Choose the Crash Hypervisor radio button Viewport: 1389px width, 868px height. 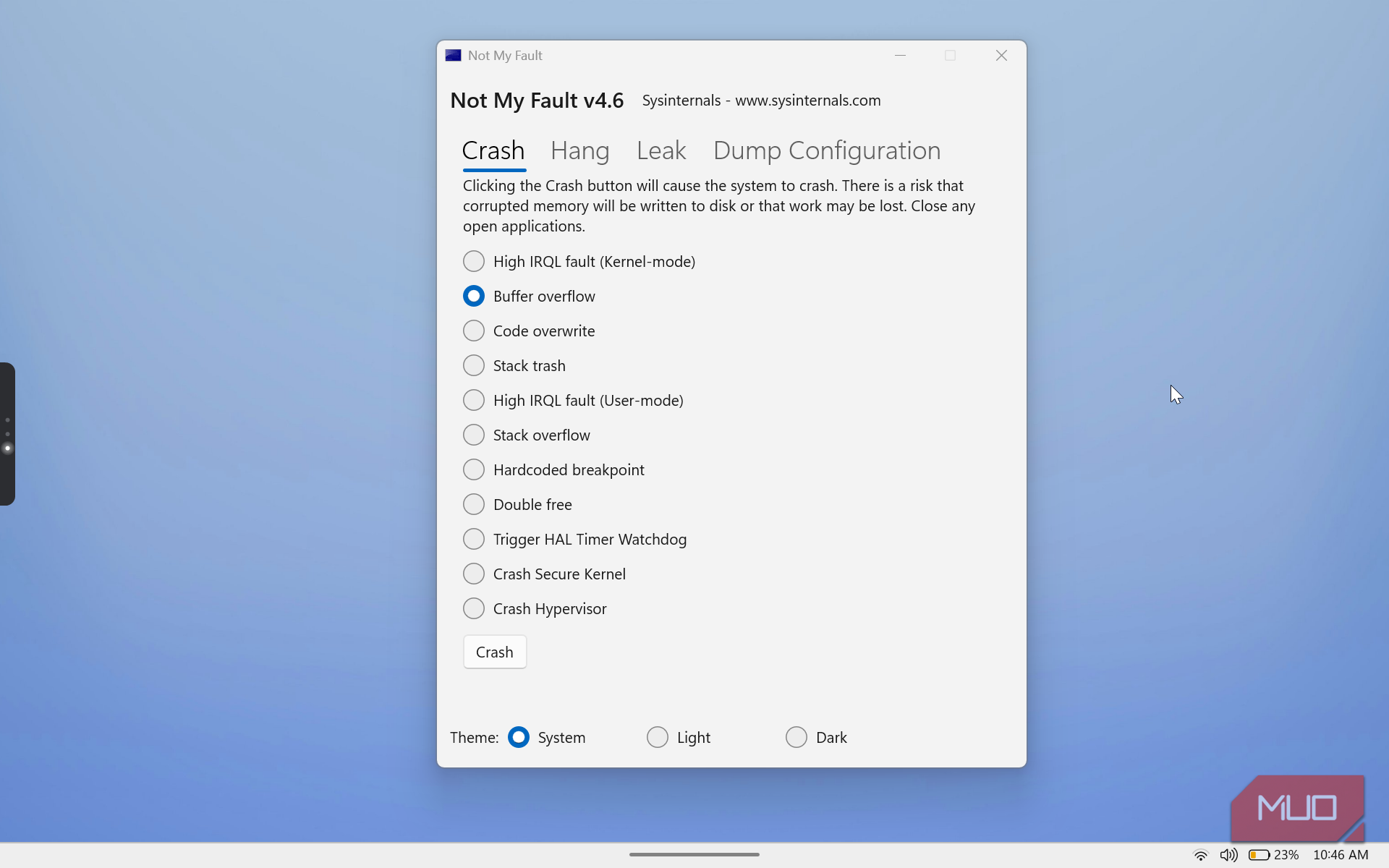(473, 608)
